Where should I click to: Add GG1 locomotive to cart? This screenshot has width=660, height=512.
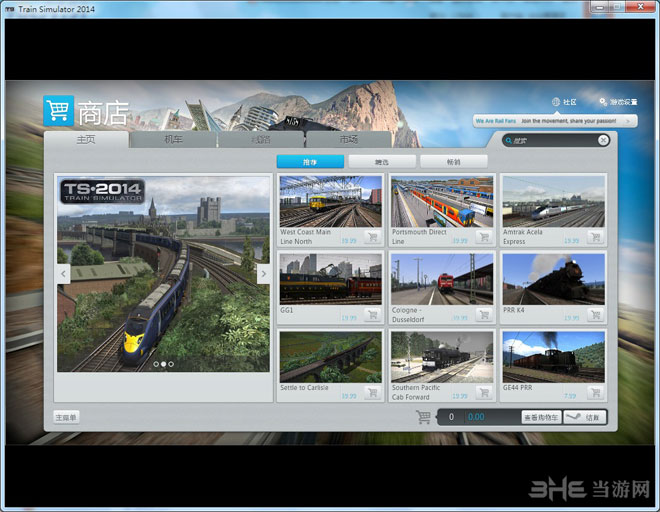pos(373,315)
